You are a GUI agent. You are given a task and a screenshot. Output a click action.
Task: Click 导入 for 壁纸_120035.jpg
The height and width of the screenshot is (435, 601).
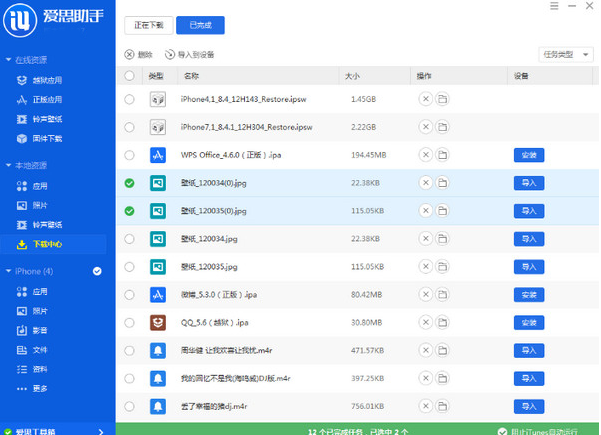click(x=529, y=267)
